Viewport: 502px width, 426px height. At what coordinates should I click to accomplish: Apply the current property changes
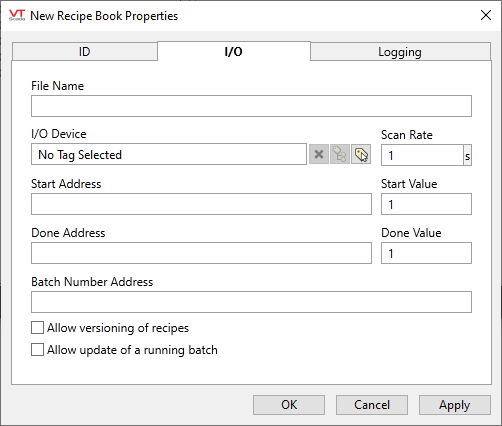pos(455,405)
